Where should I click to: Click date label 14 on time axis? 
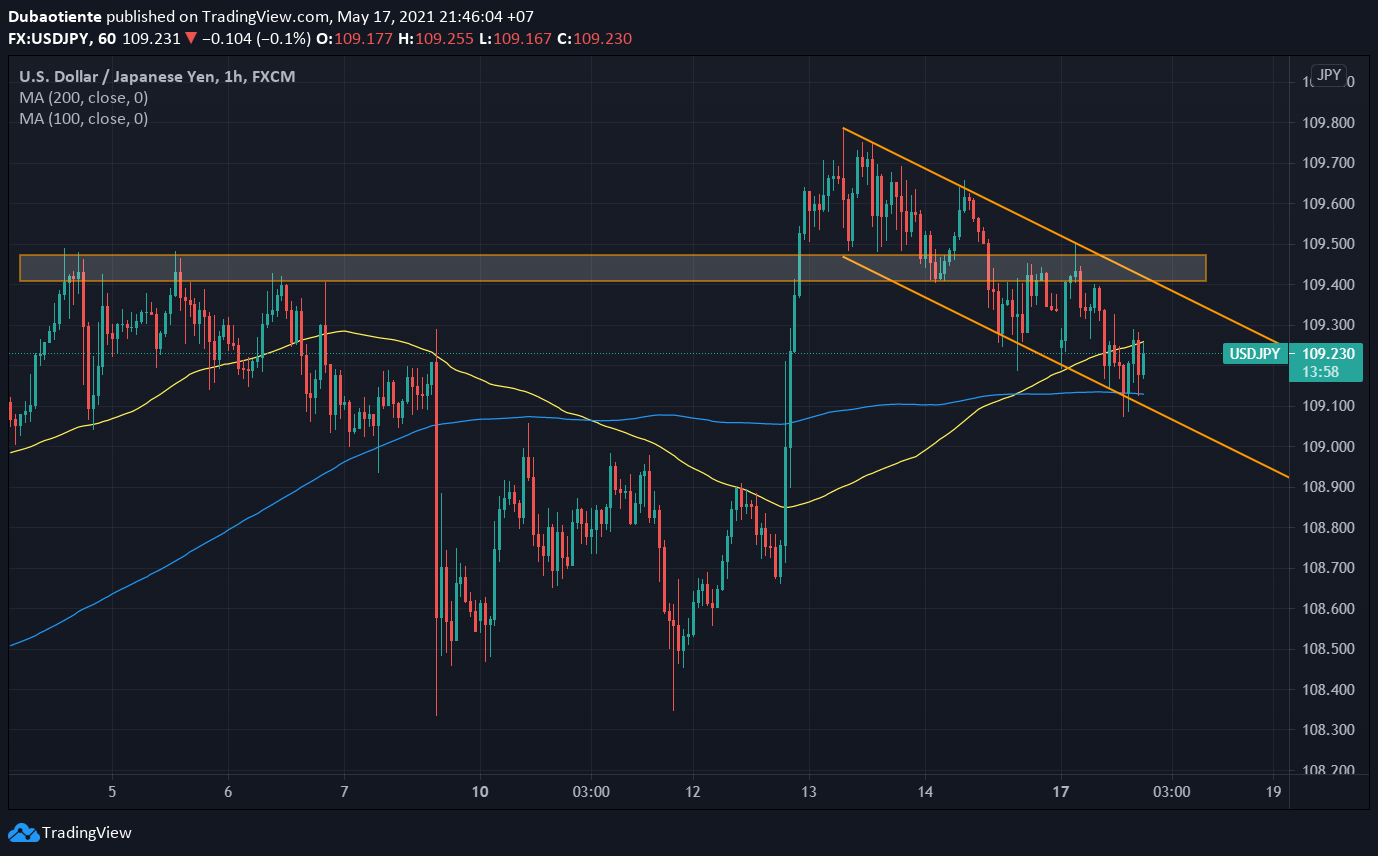click(926, 791)
